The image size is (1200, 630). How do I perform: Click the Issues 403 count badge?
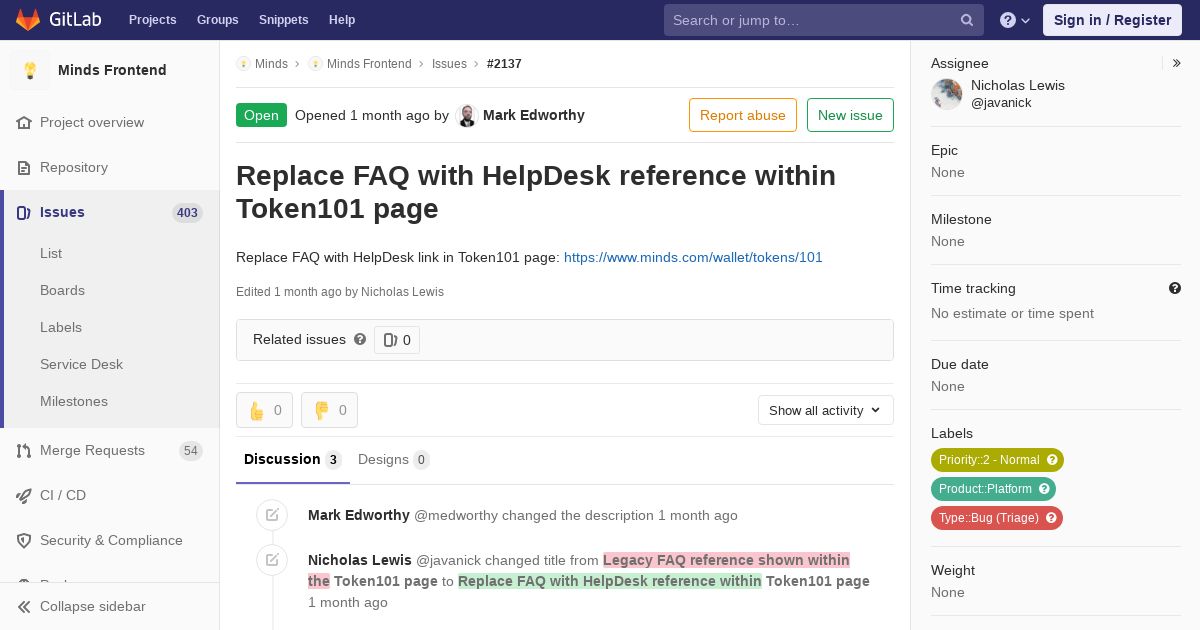tap(187, 212)
